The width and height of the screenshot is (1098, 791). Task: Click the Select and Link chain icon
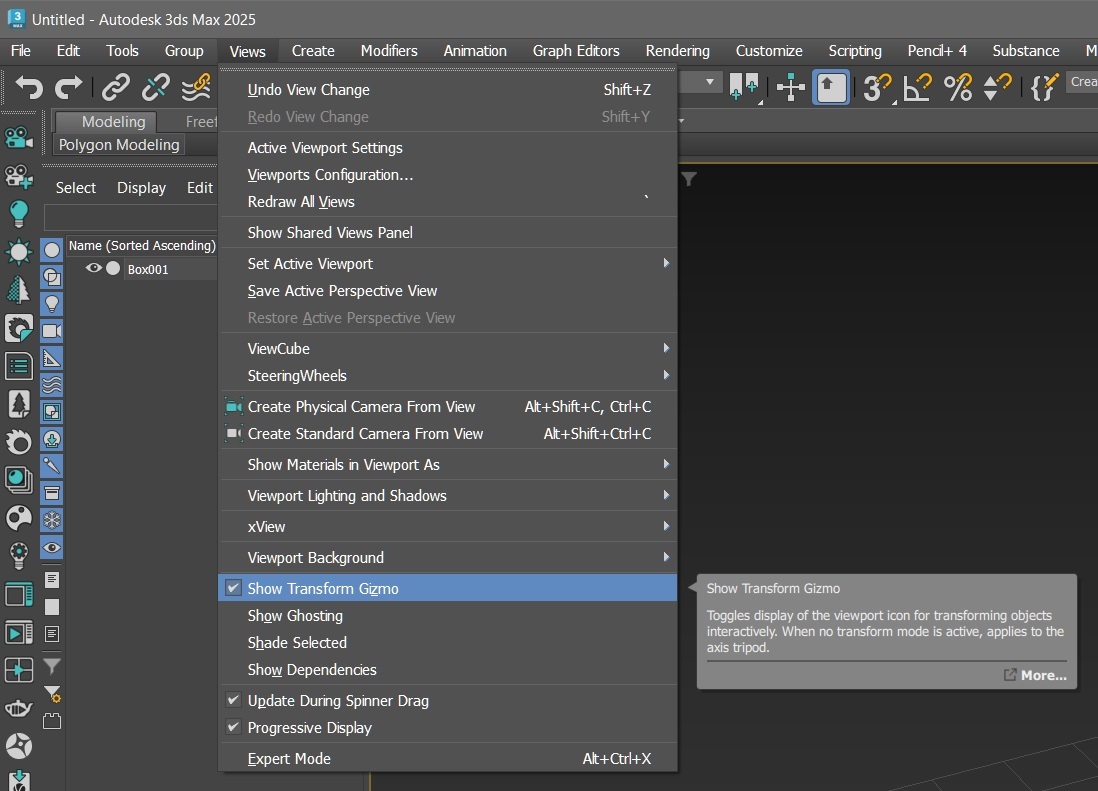pyautogui.click(x=116, y=88)
